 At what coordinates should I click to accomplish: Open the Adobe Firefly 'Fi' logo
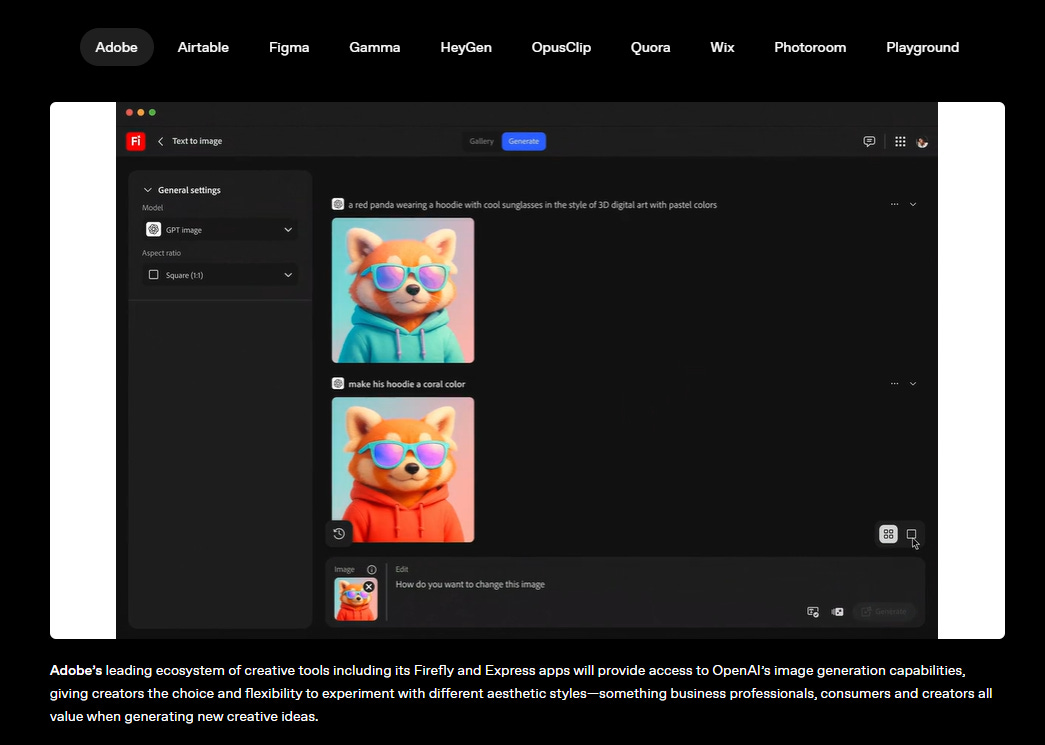(136, 141)
